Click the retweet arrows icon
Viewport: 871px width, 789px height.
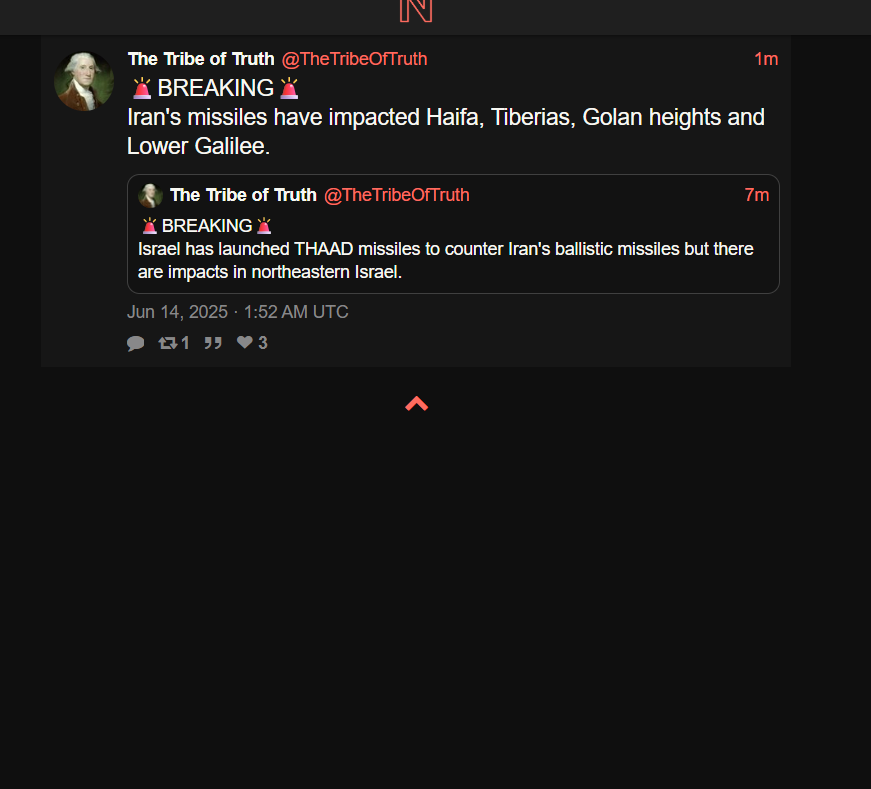coord(167,343)
